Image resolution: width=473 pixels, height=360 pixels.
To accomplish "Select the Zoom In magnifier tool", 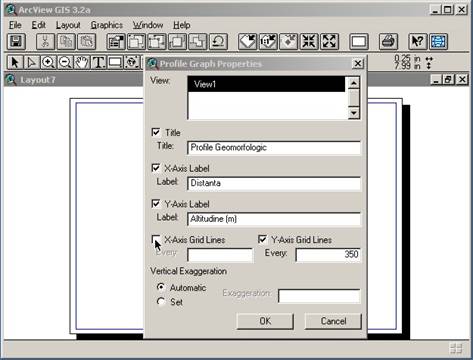I will coord(48,62).
